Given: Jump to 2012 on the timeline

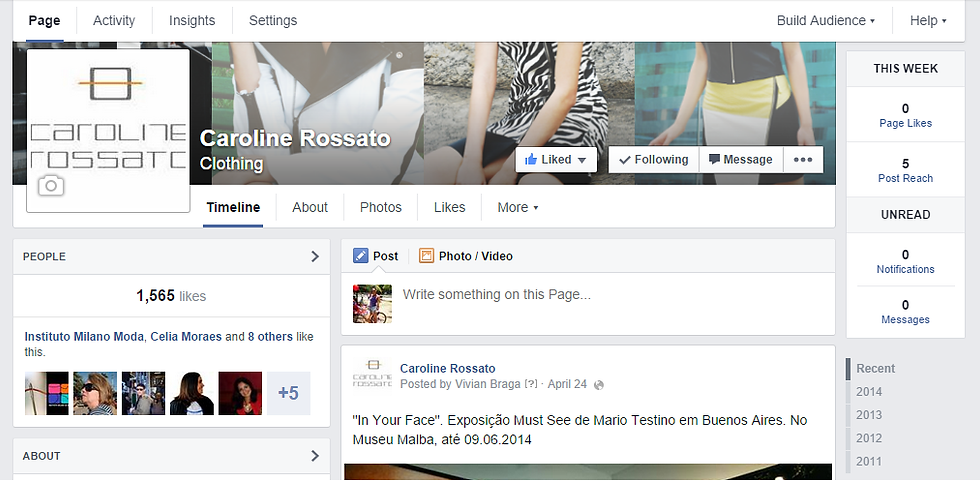Looking at the screenshot, I should [x=869, y=438].
